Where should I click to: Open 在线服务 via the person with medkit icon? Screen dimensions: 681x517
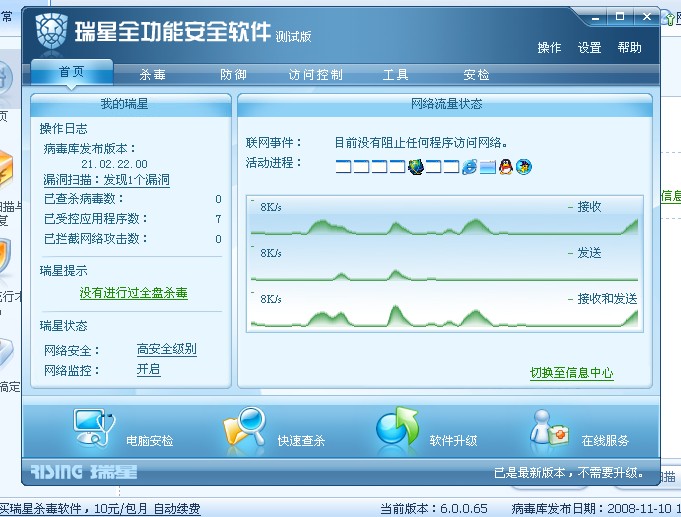click(549, 428)
